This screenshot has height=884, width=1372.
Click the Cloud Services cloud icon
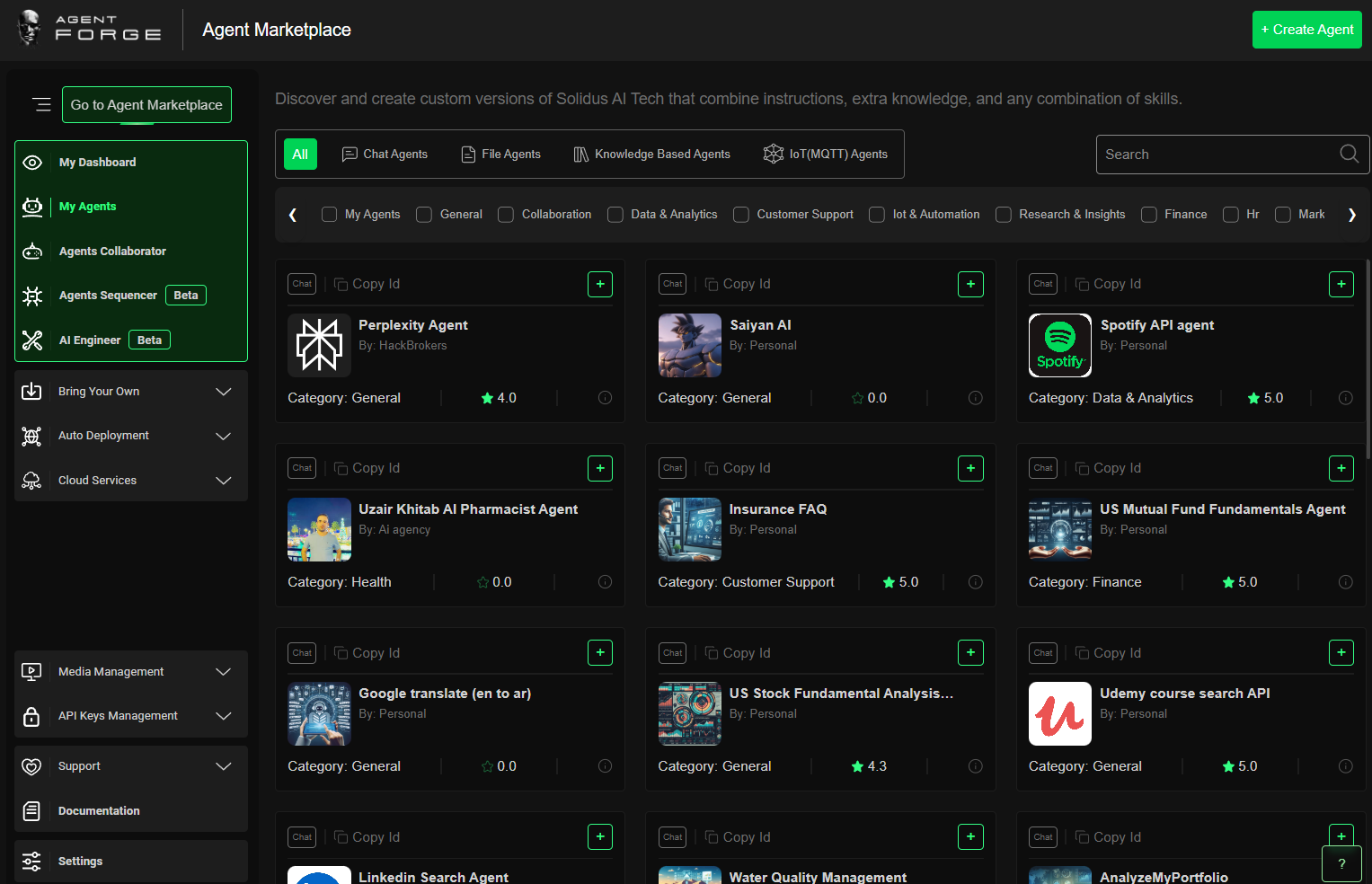tap(31, 481)
